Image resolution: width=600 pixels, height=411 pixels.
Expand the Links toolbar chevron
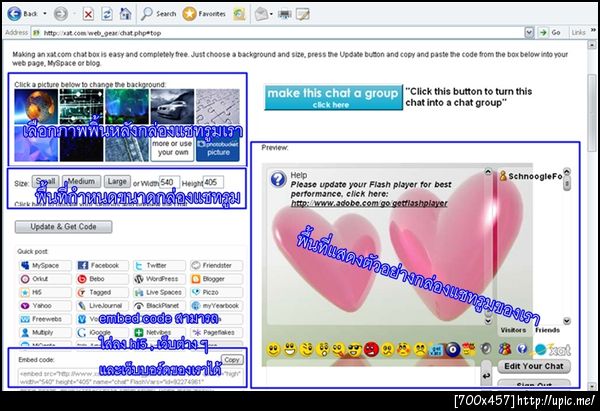coord(593,31)
